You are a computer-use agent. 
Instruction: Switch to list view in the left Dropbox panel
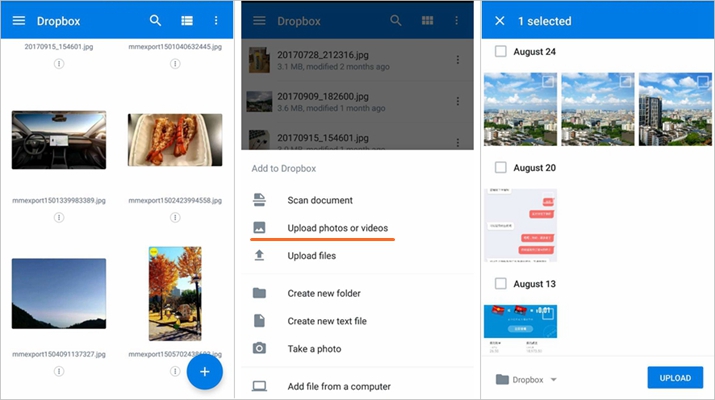[x=187, y=21]
